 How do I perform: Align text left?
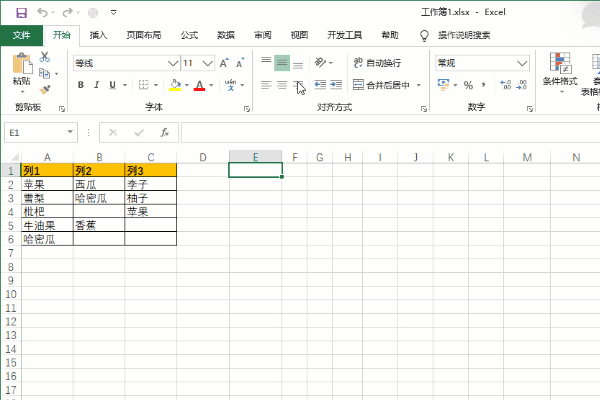[266, 85]
